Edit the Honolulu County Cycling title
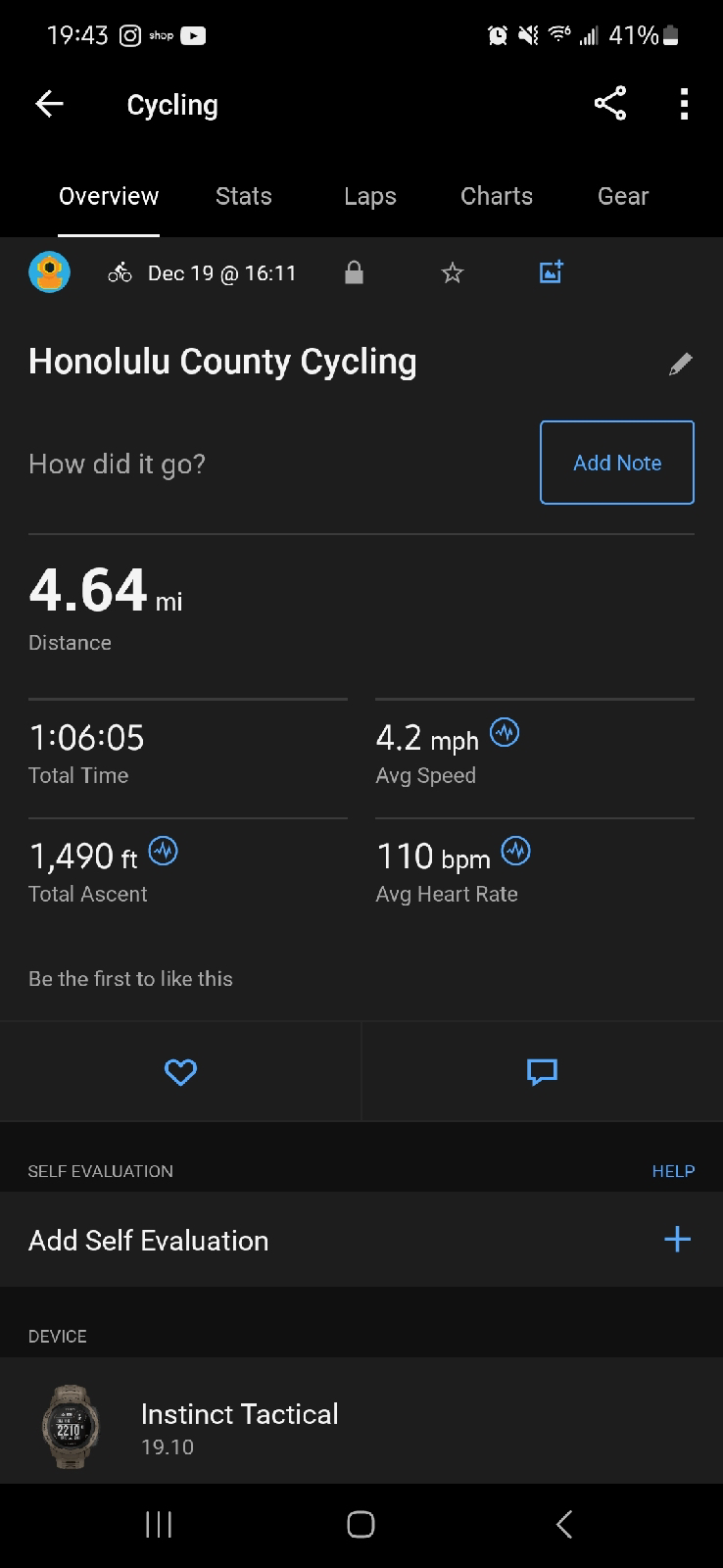Viewport: 723px width, 1568px height. point(680,364)
